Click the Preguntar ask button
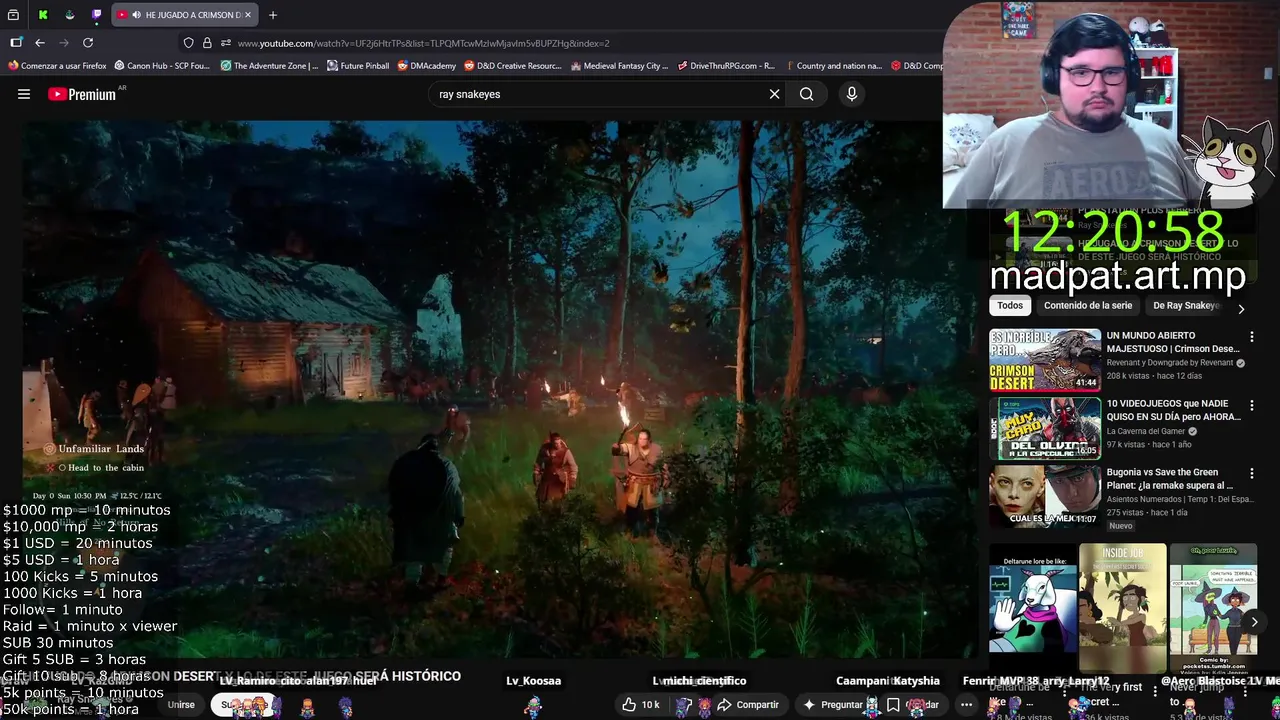 833,705
